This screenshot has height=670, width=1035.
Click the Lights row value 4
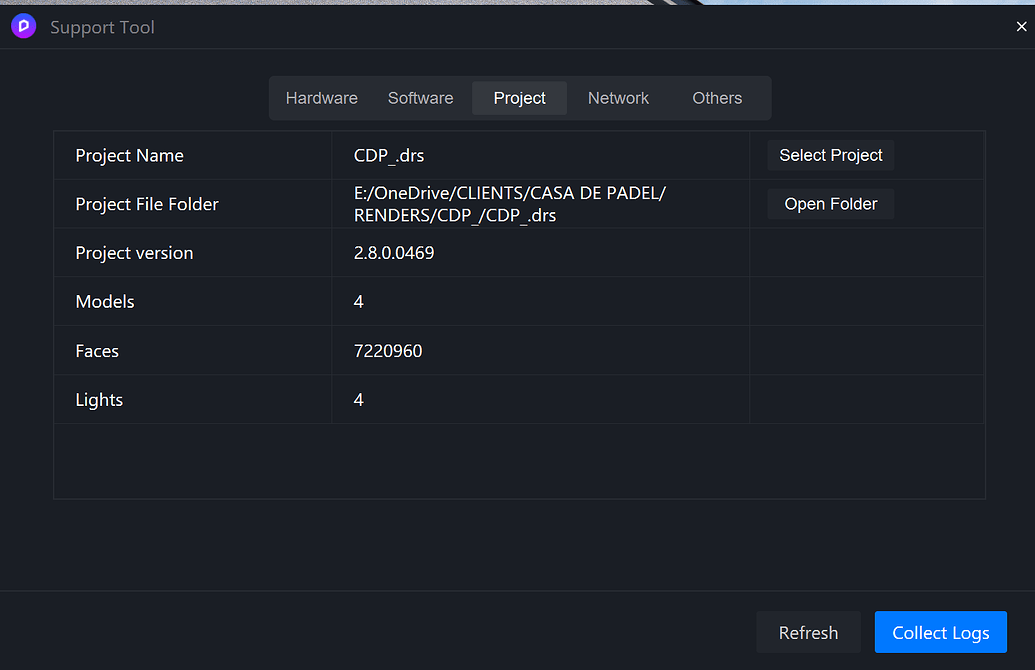(358, 399)
